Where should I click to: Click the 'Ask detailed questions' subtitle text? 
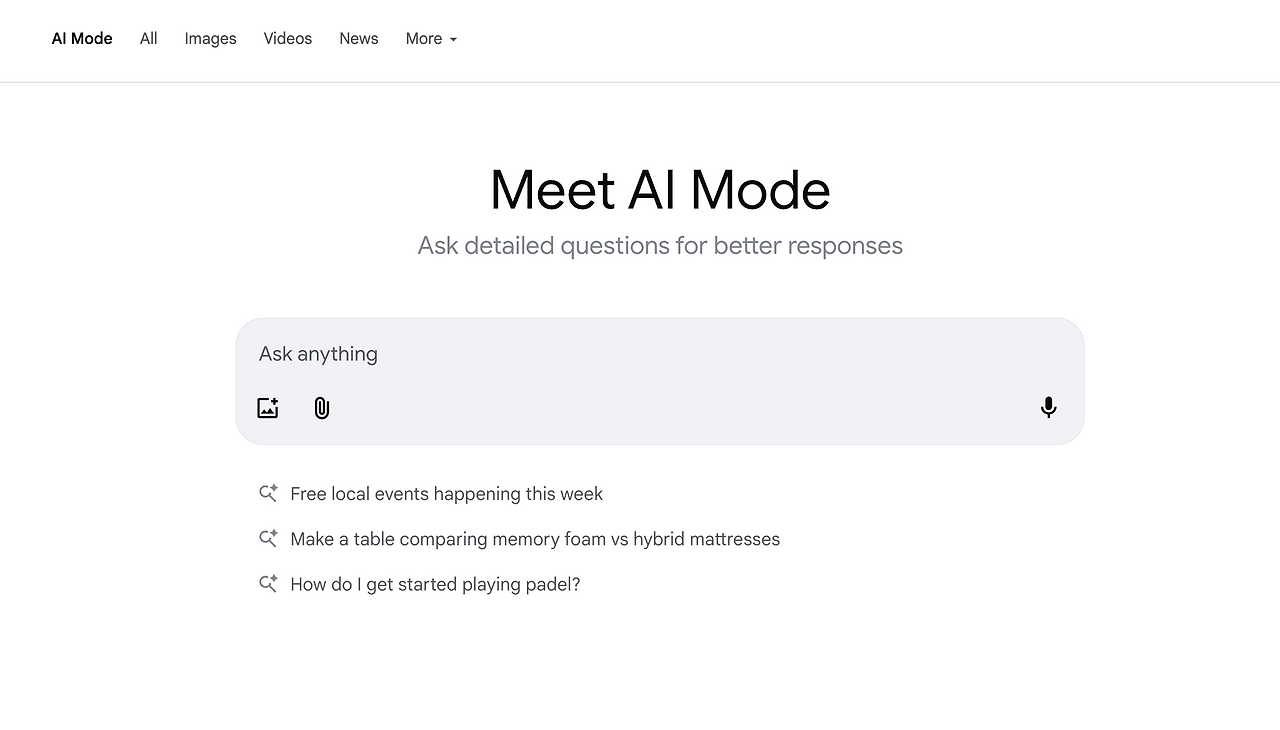660,246
